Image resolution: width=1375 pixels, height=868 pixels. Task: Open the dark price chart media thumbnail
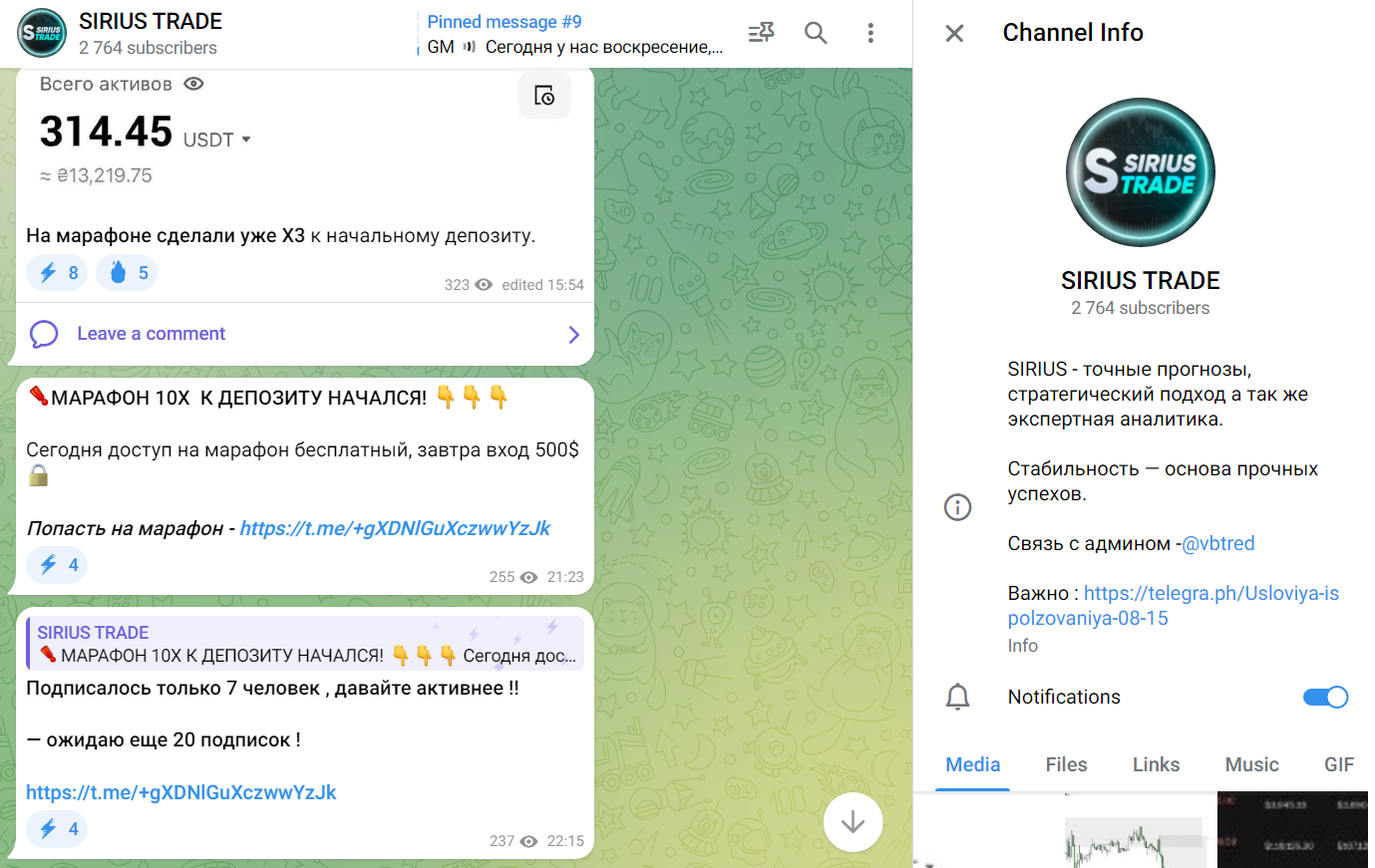tap(1291, 829)
